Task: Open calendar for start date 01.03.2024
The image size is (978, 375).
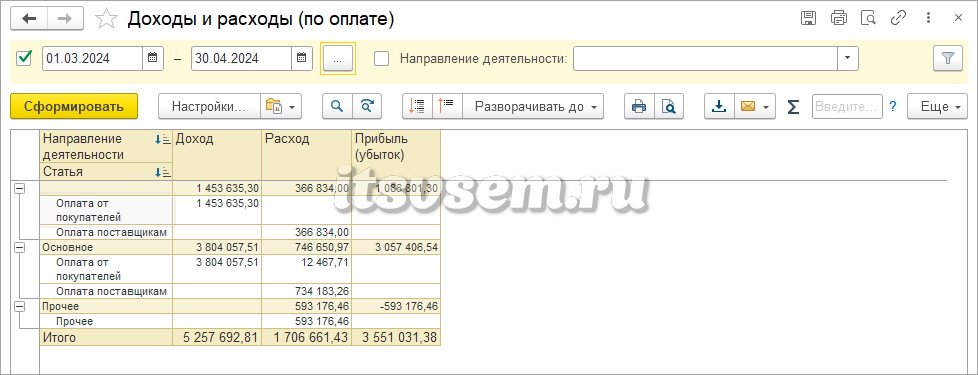Action: pos(153,59)
